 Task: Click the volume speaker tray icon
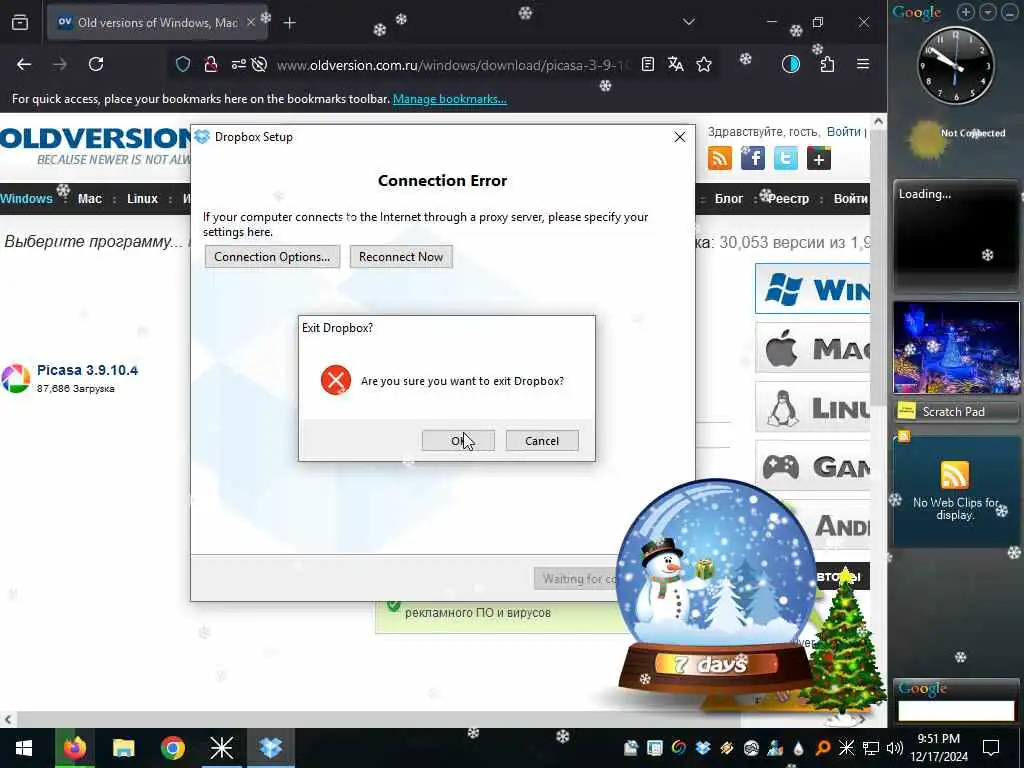point(895,748)
